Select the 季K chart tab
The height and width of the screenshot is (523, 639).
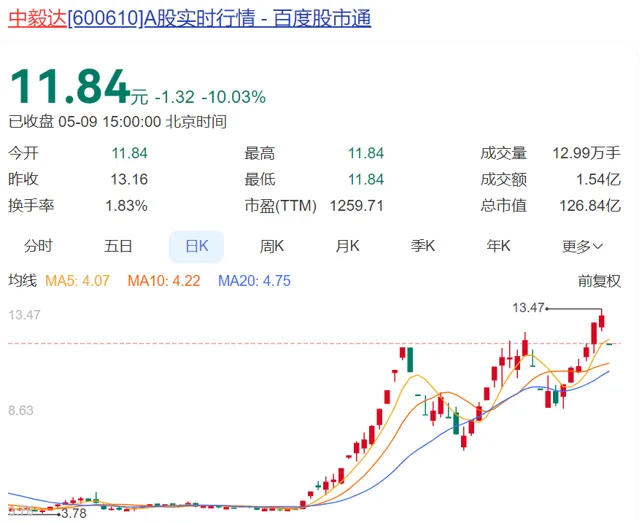(423, 246)
